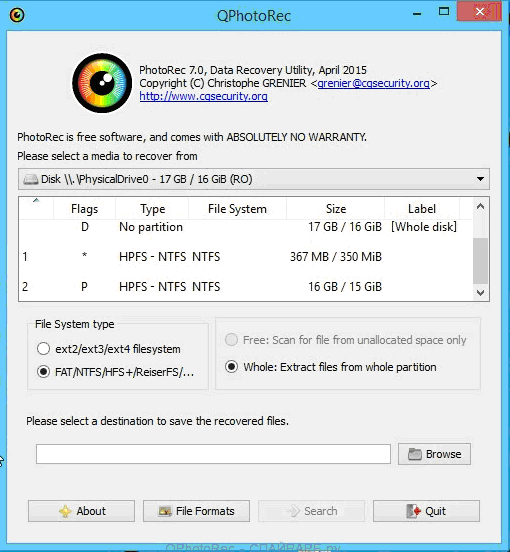Click the star icon on About button

65,511
